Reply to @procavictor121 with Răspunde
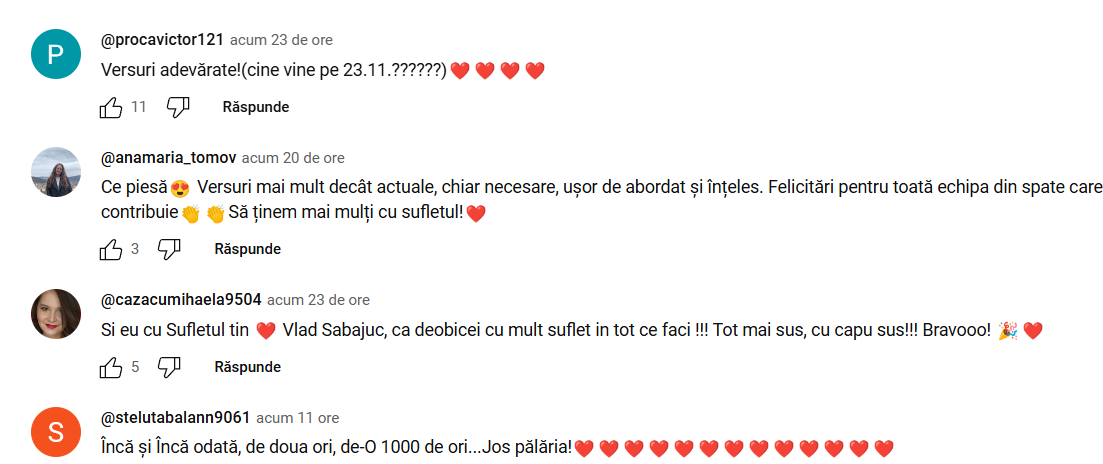 tap(256, 108)
